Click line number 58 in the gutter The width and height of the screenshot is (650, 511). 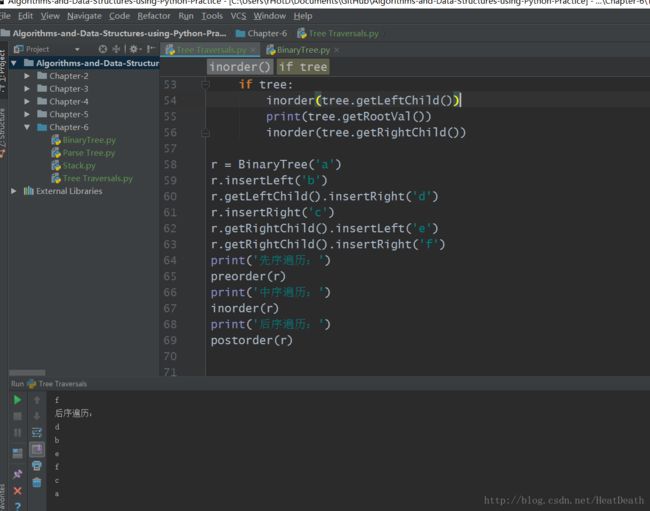pos(170,165)
